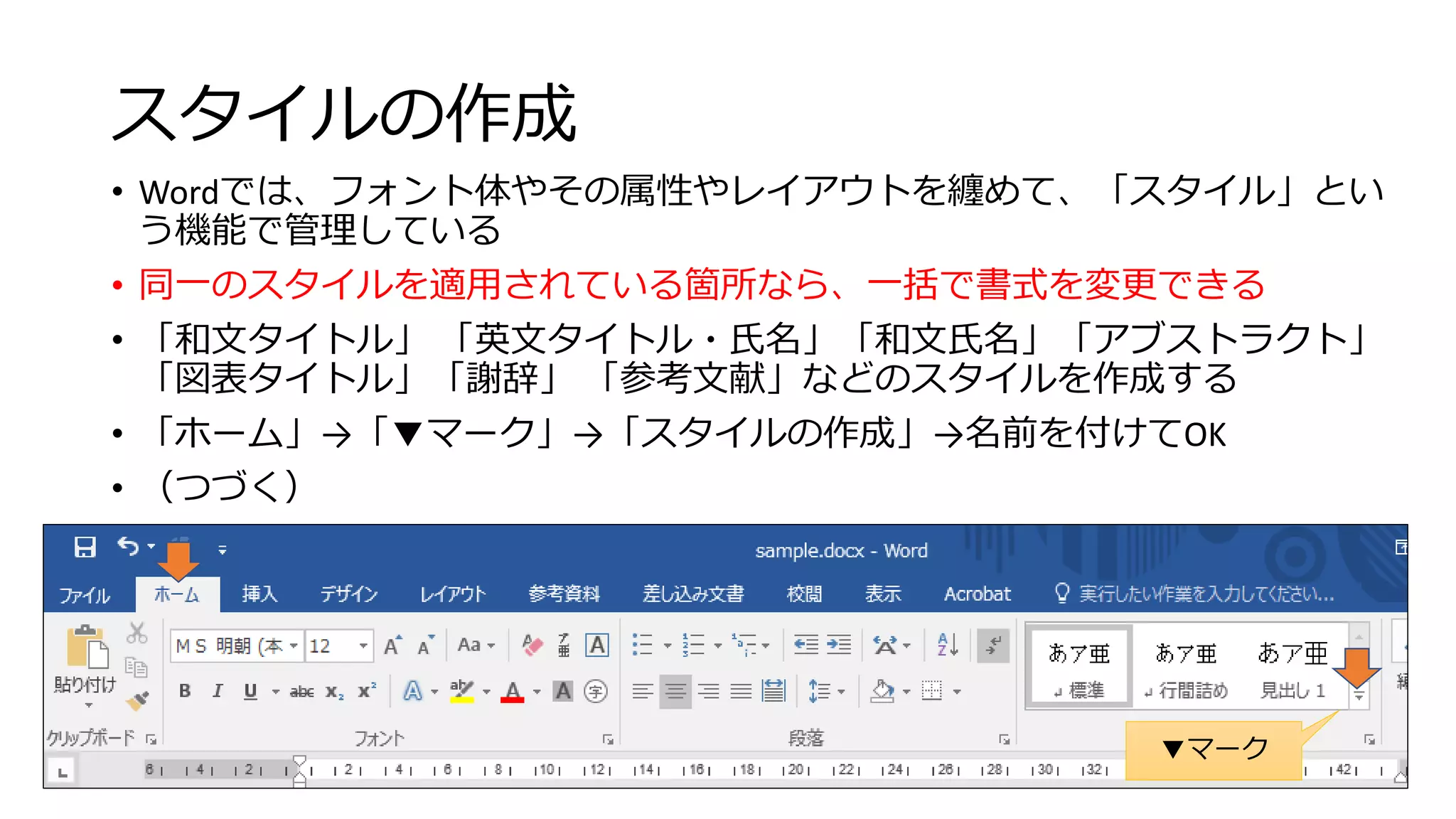Click the Clear All Formatting eraser icon
The width and height of the screenshot is (1456, 819).
coord(532,646)
